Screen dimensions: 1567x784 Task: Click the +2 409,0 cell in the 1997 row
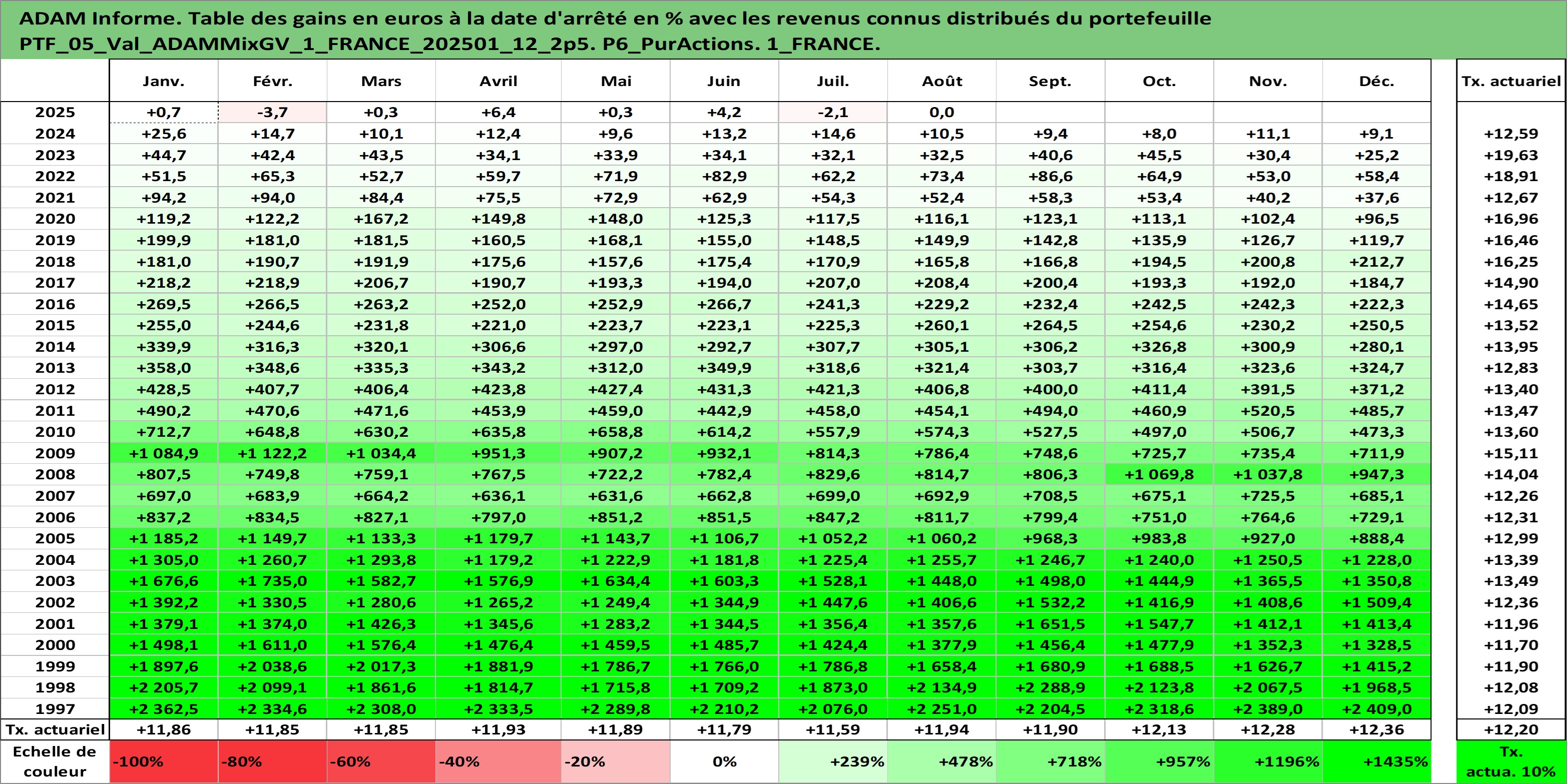(1377, 708)
